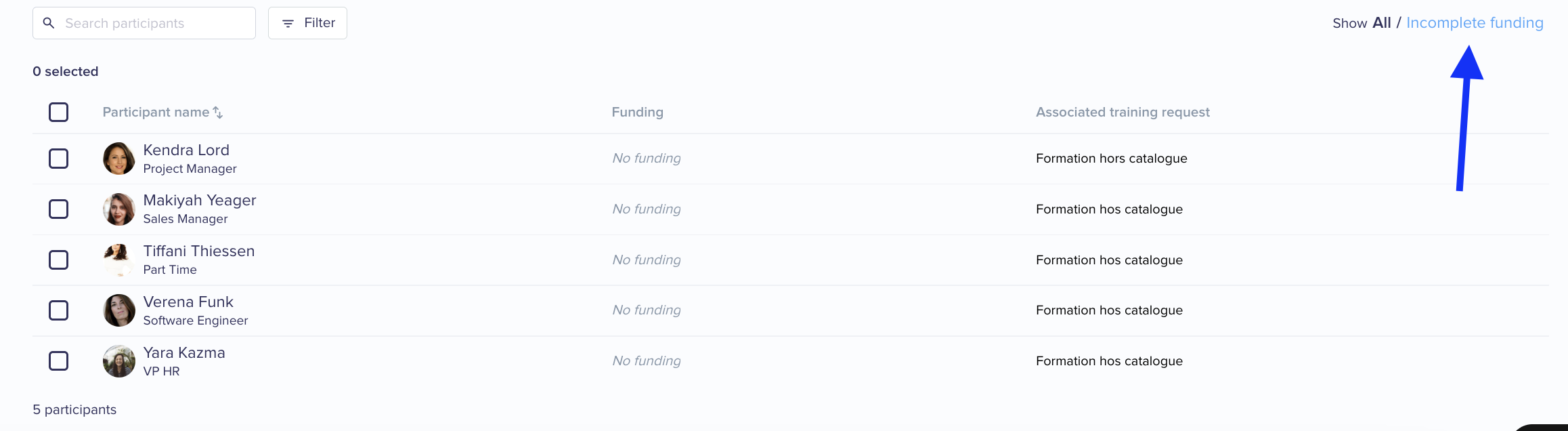
Task: Click the search magnifier icon
Action: (49, 23)
